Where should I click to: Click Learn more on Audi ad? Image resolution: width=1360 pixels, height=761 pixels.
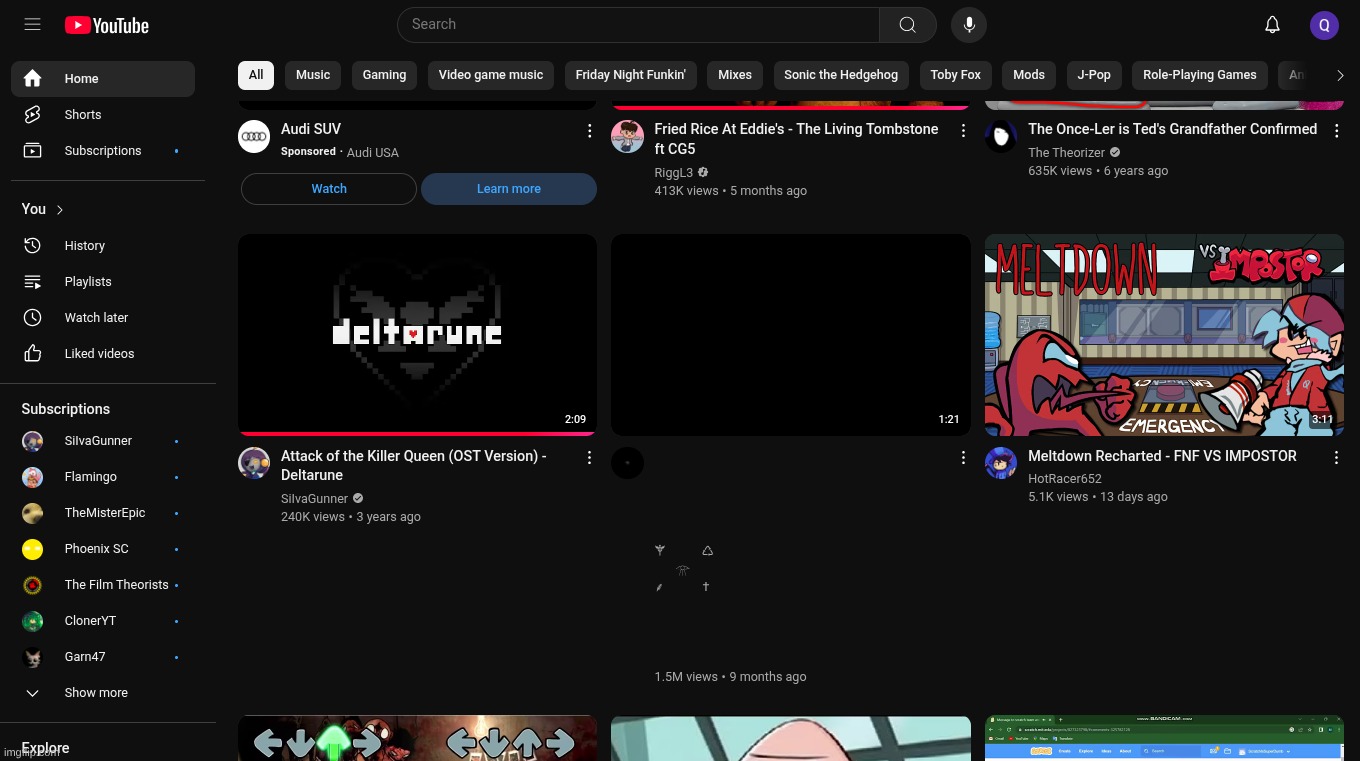[509, 189]
